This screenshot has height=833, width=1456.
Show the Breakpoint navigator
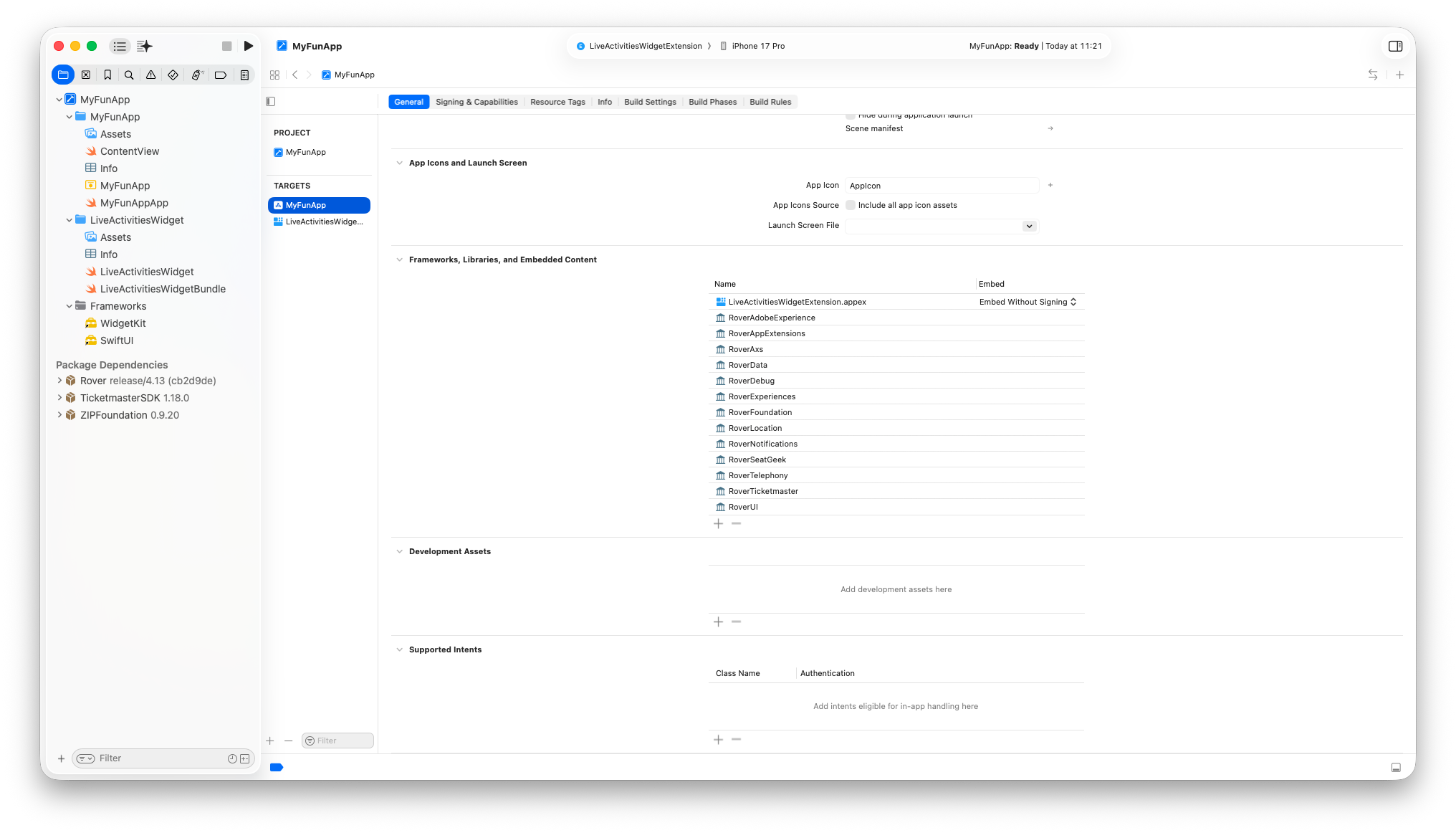click(x=220, y=75)
